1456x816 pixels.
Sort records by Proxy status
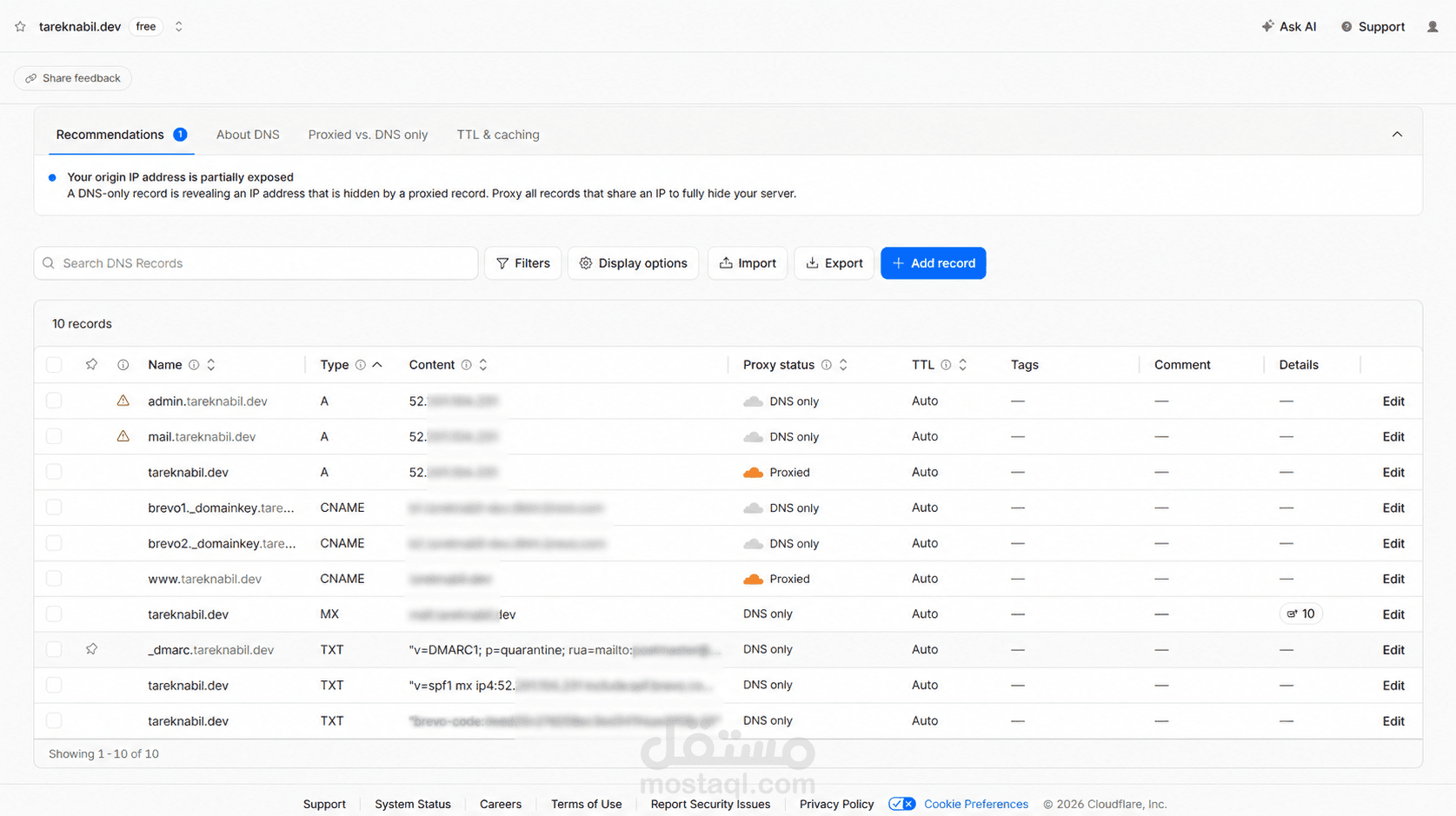(x=843, y=365)
